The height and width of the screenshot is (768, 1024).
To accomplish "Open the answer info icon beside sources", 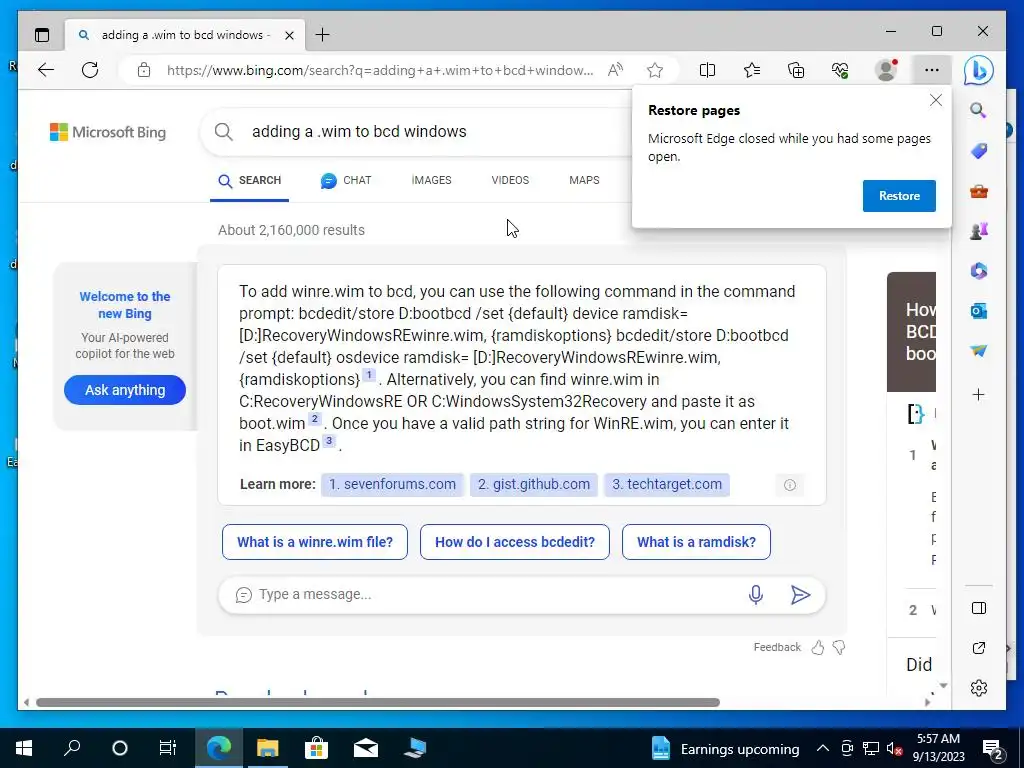I will pyautogui.click(x=790, y=485).
